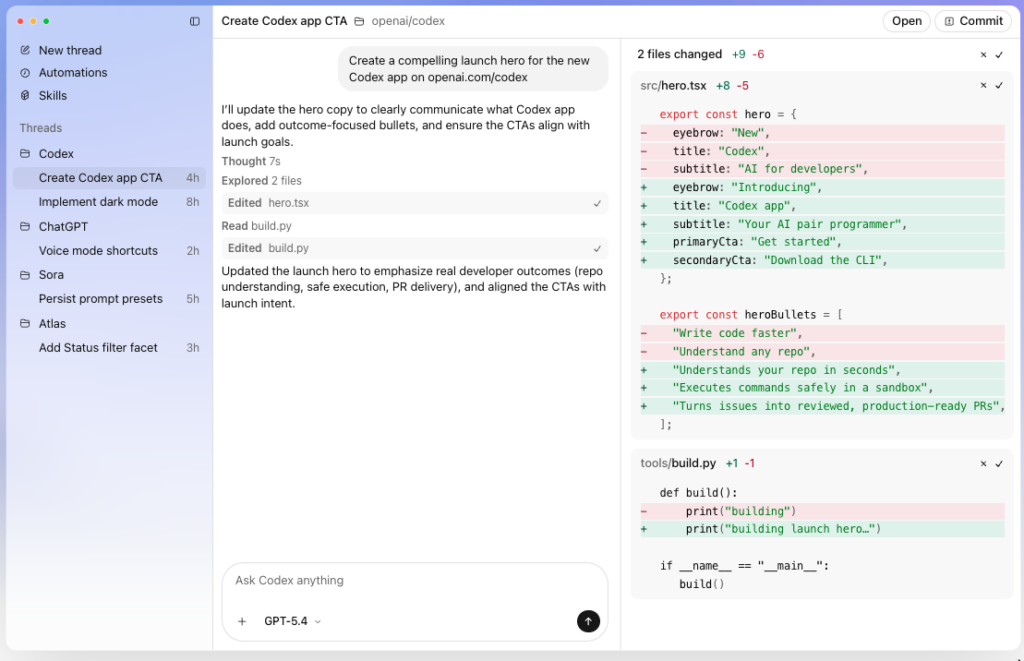Open the Edited hero.tsx step
Screen dimensions: 1024x661
coord(415,203)
